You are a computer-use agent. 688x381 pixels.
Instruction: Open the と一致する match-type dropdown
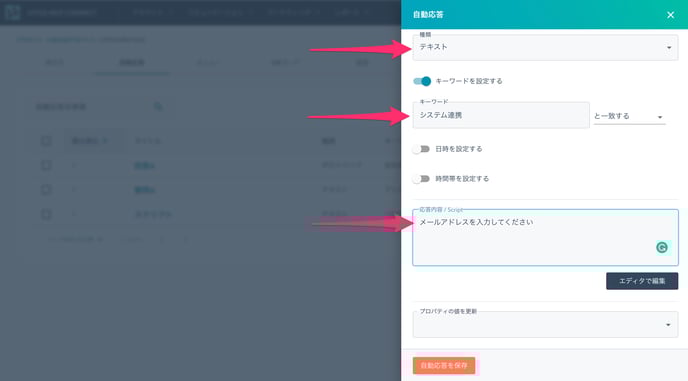[x=629, y=116]
